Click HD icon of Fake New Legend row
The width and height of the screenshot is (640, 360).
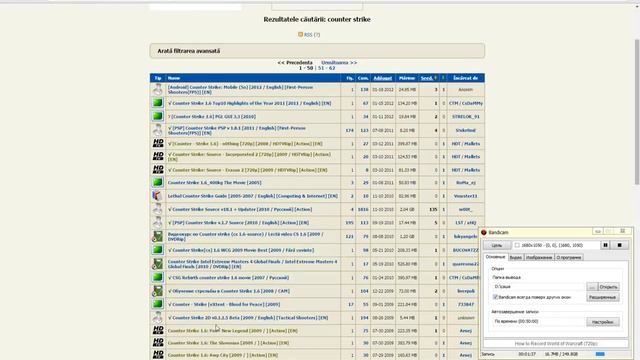pos(158,330)
